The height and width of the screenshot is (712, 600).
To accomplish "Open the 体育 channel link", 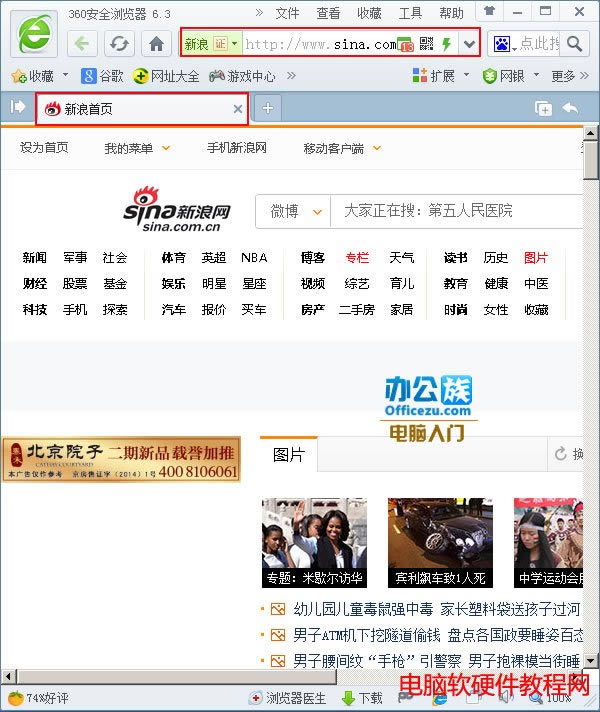I will (174, 257).
